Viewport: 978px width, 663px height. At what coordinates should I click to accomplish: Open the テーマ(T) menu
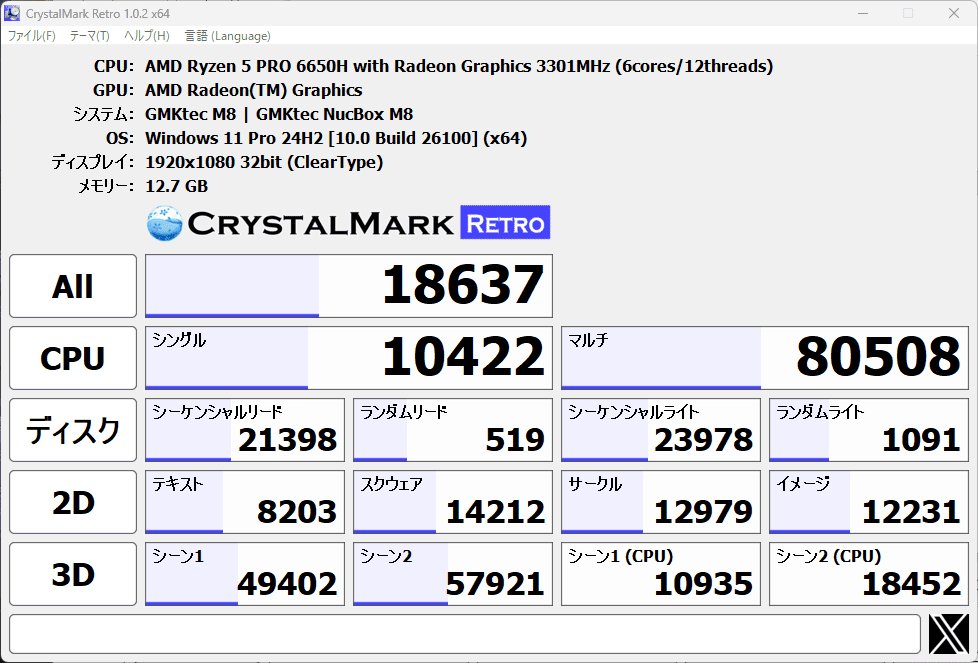click(90, 36)
